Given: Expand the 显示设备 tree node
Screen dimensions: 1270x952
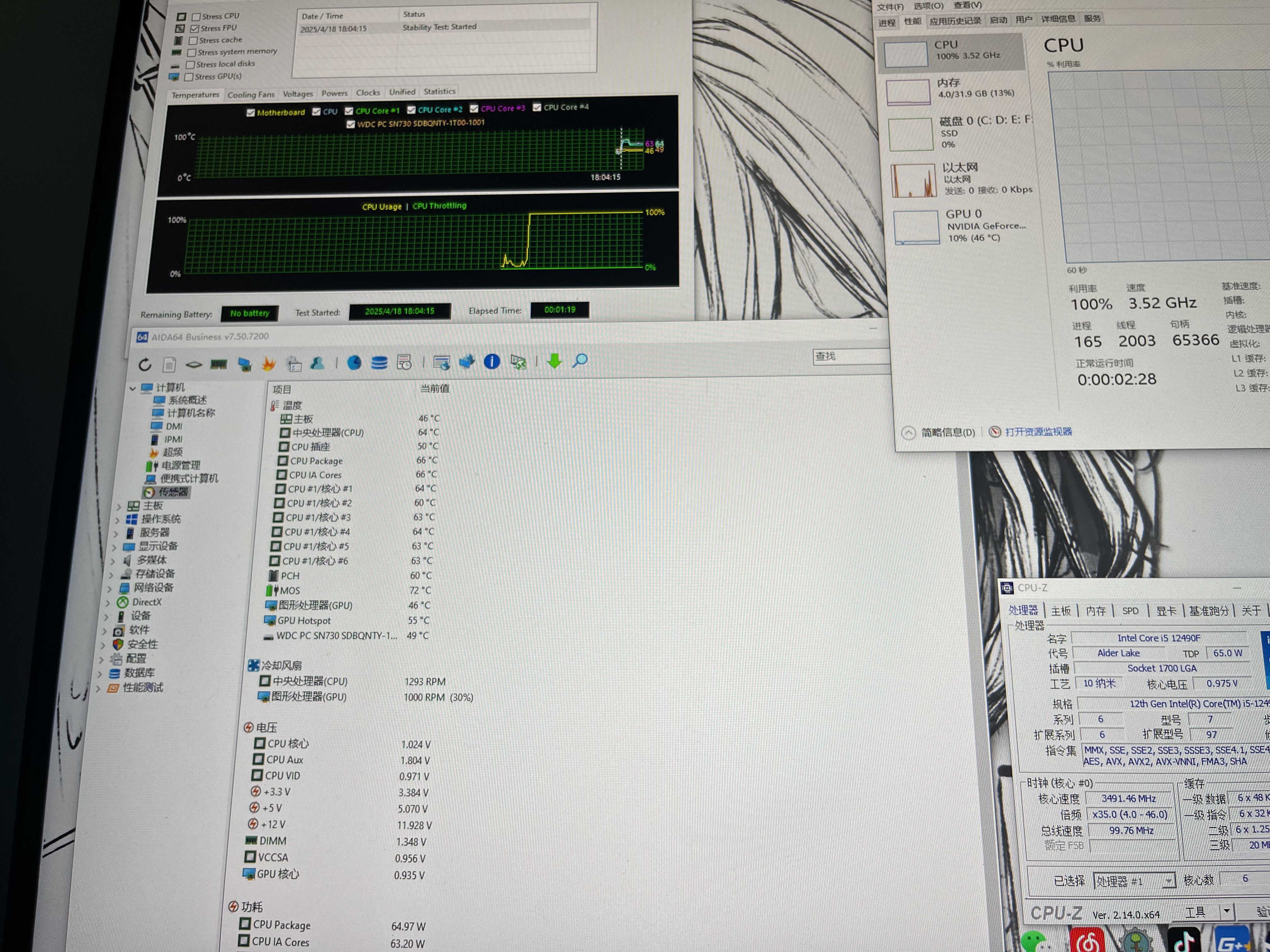Looking at the screenshot, I should coord(114,547).
